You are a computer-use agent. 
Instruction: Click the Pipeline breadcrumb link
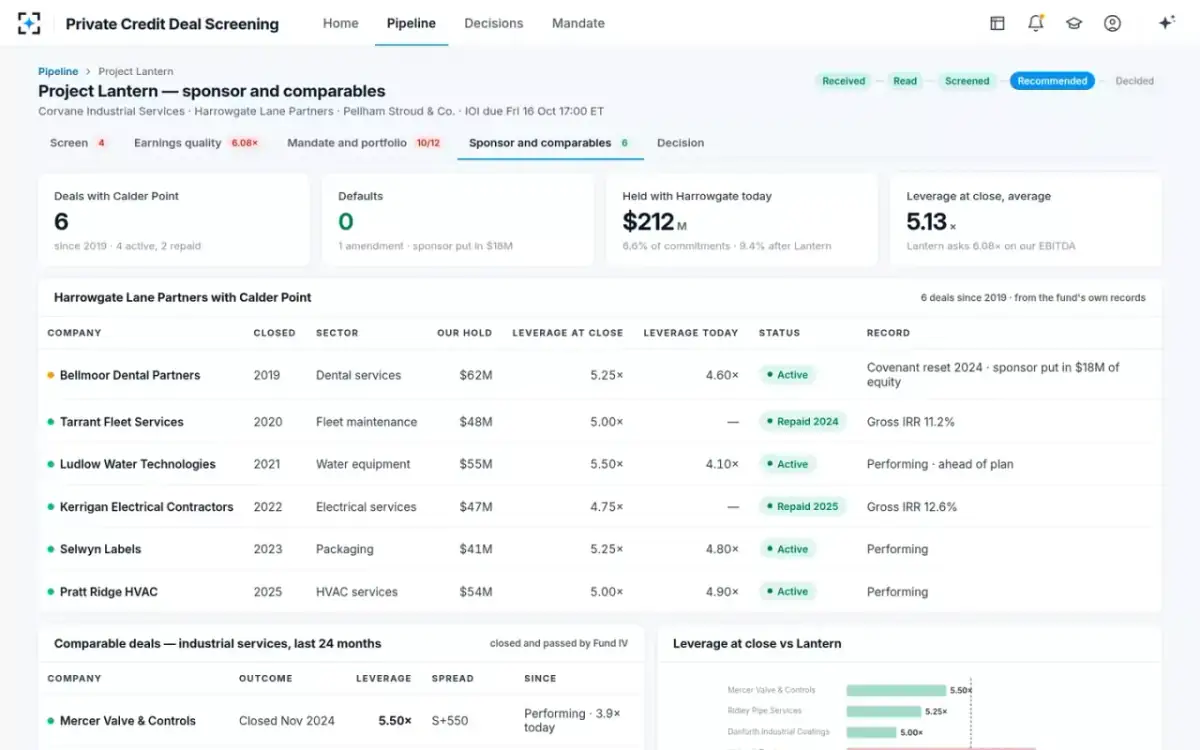58,71
